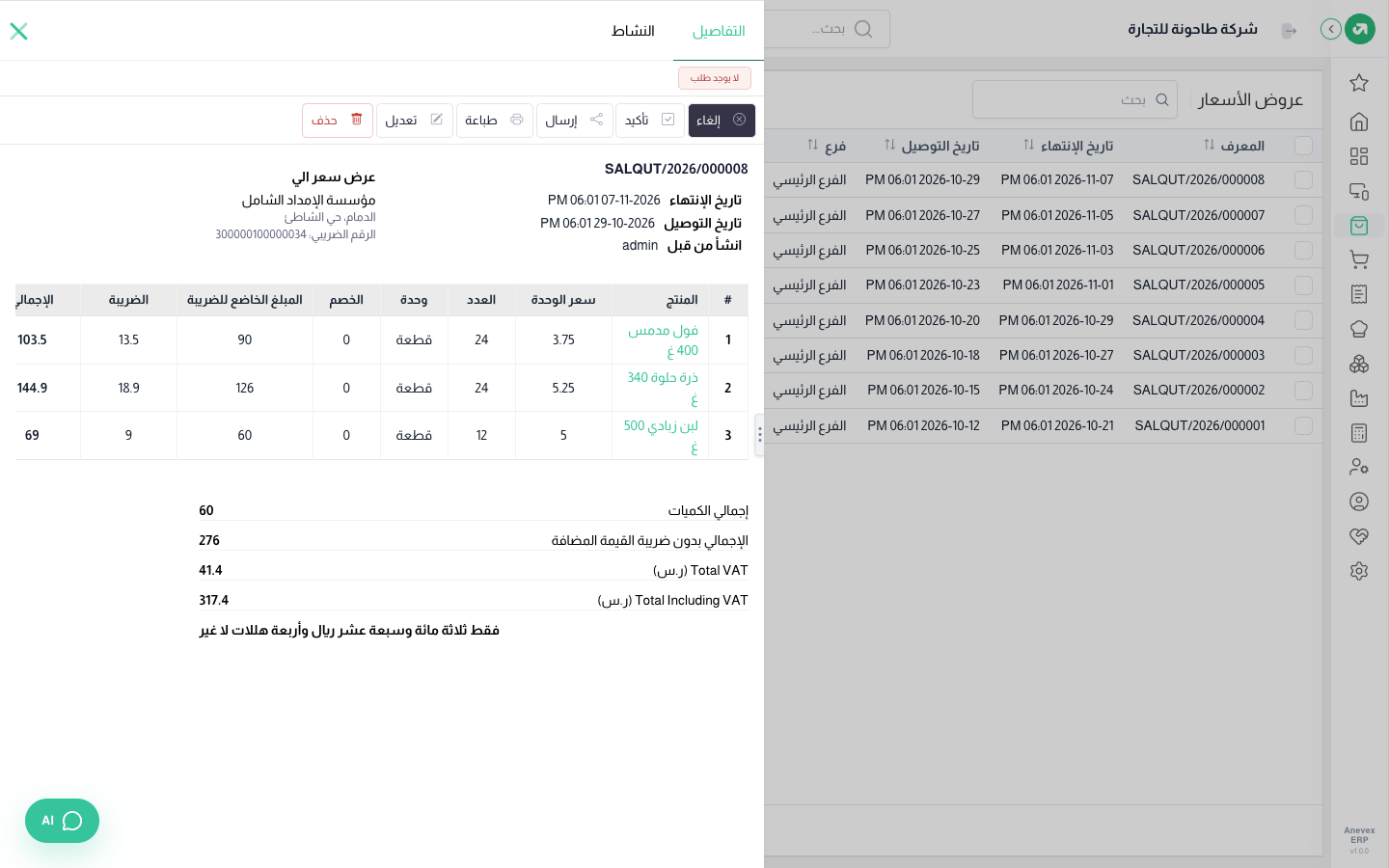Open the shopping cart purchases icon
Viewport: 1389px width, 868px height.
click(1359, 259)
